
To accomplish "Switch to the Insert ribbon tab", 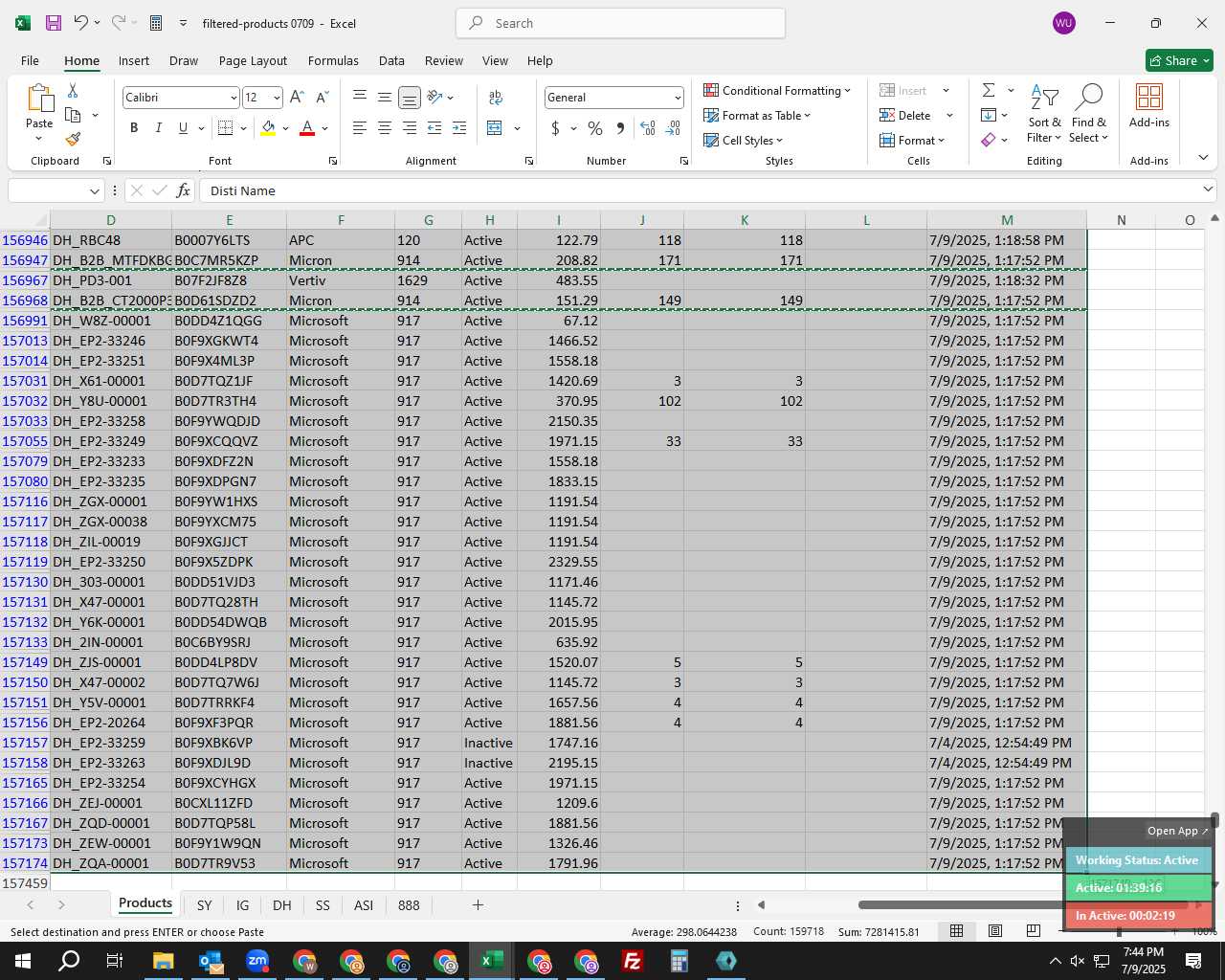I will [x=134, y=60].
